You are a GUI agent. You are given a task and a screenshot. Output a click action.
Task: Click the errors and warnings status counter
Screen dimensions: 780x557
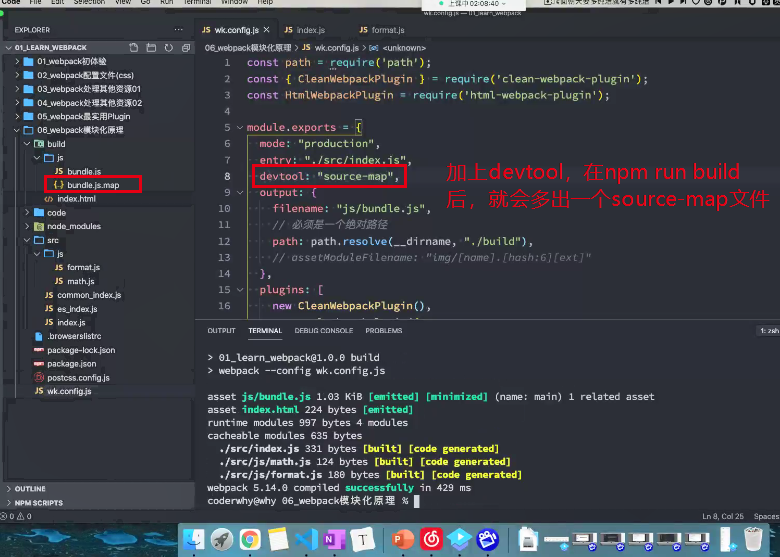point(16,516)
